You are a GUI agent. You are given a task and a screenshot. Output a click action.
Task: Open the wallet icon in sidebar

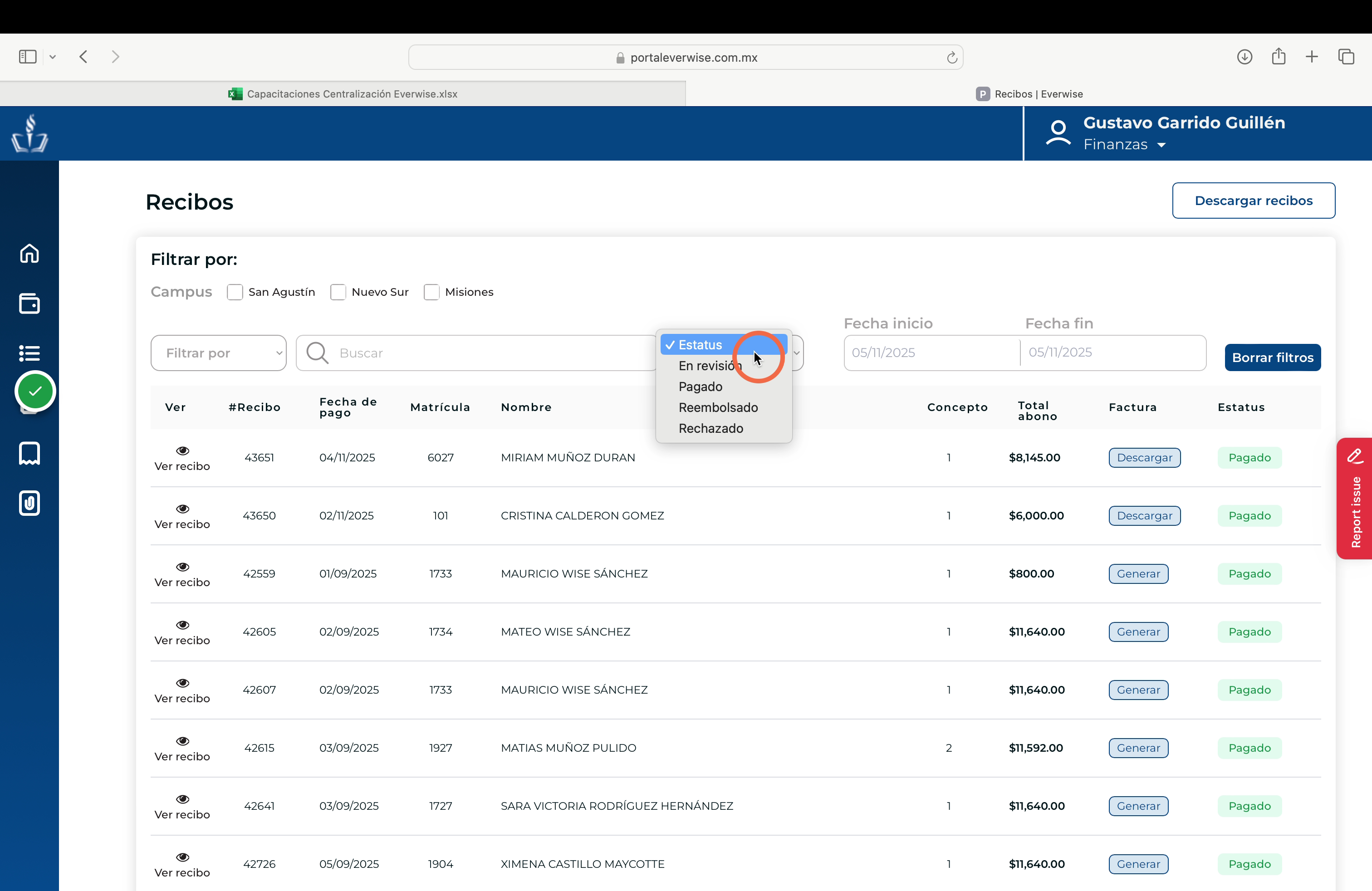click(x=29, y=303)
